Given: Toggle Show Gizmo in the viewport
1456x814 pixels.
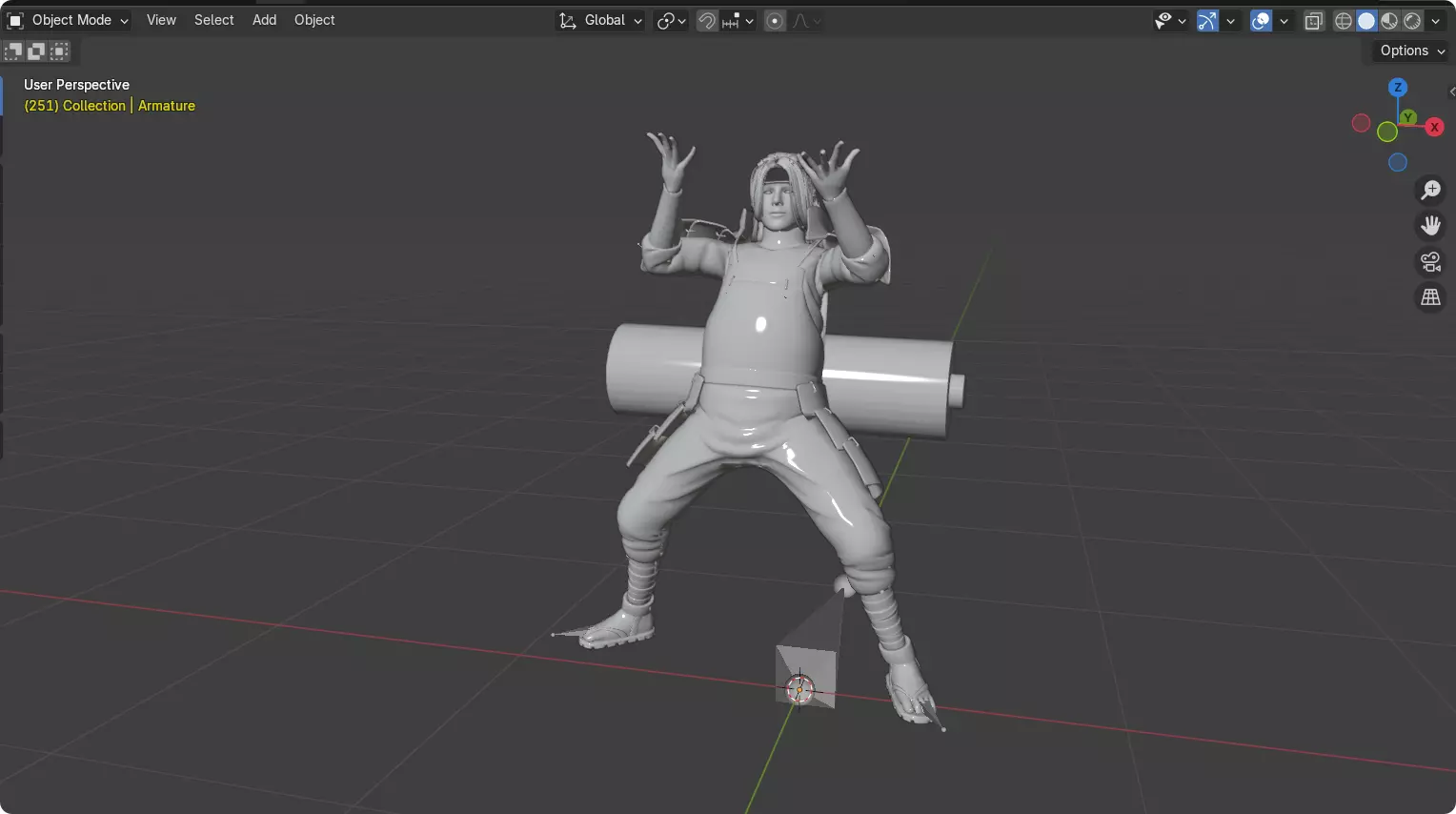Looking at the screenshot, I should pos(1207,20).
